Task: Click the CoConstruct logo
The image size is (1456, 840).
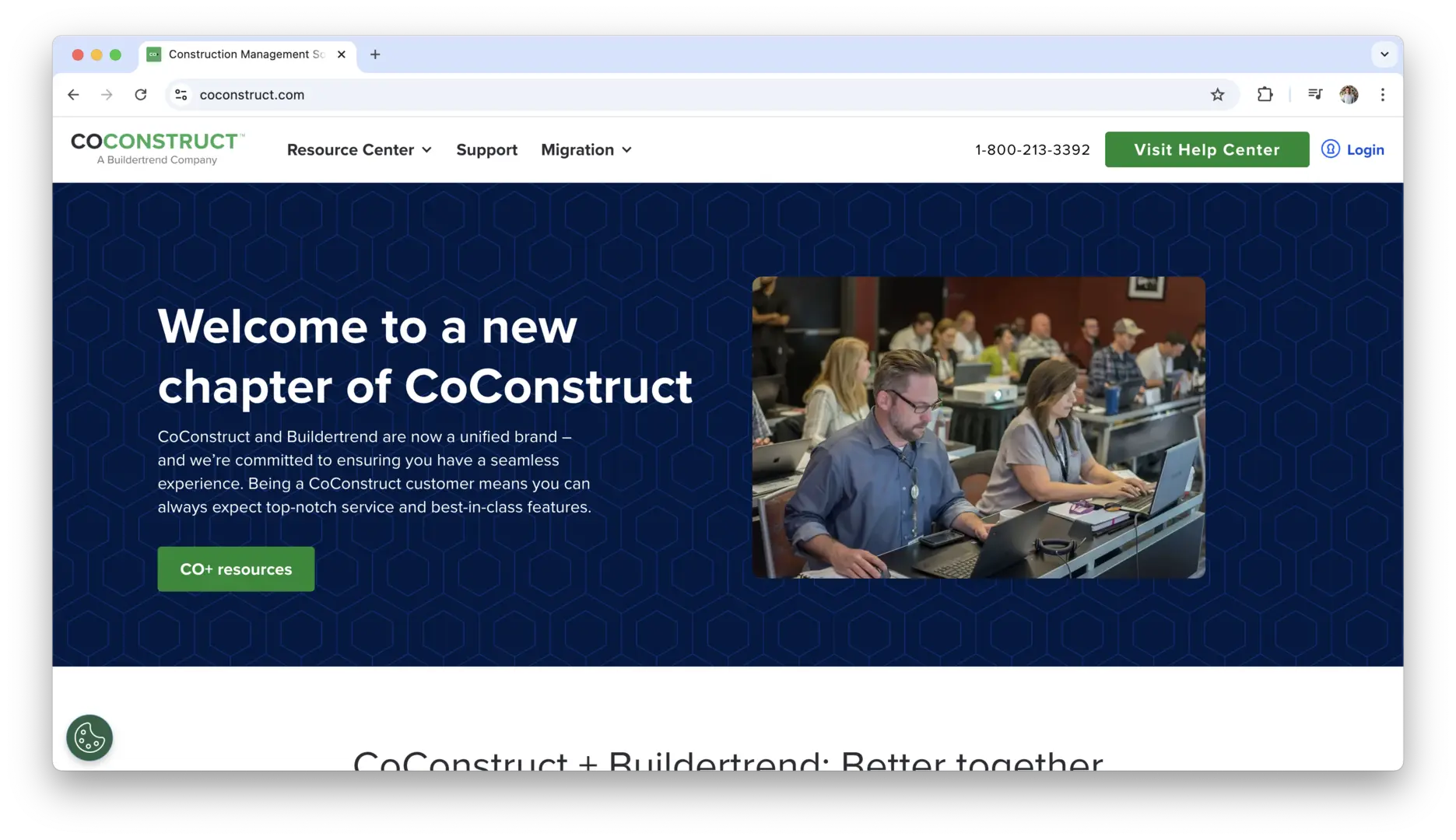Action: [x=158, y=149]
